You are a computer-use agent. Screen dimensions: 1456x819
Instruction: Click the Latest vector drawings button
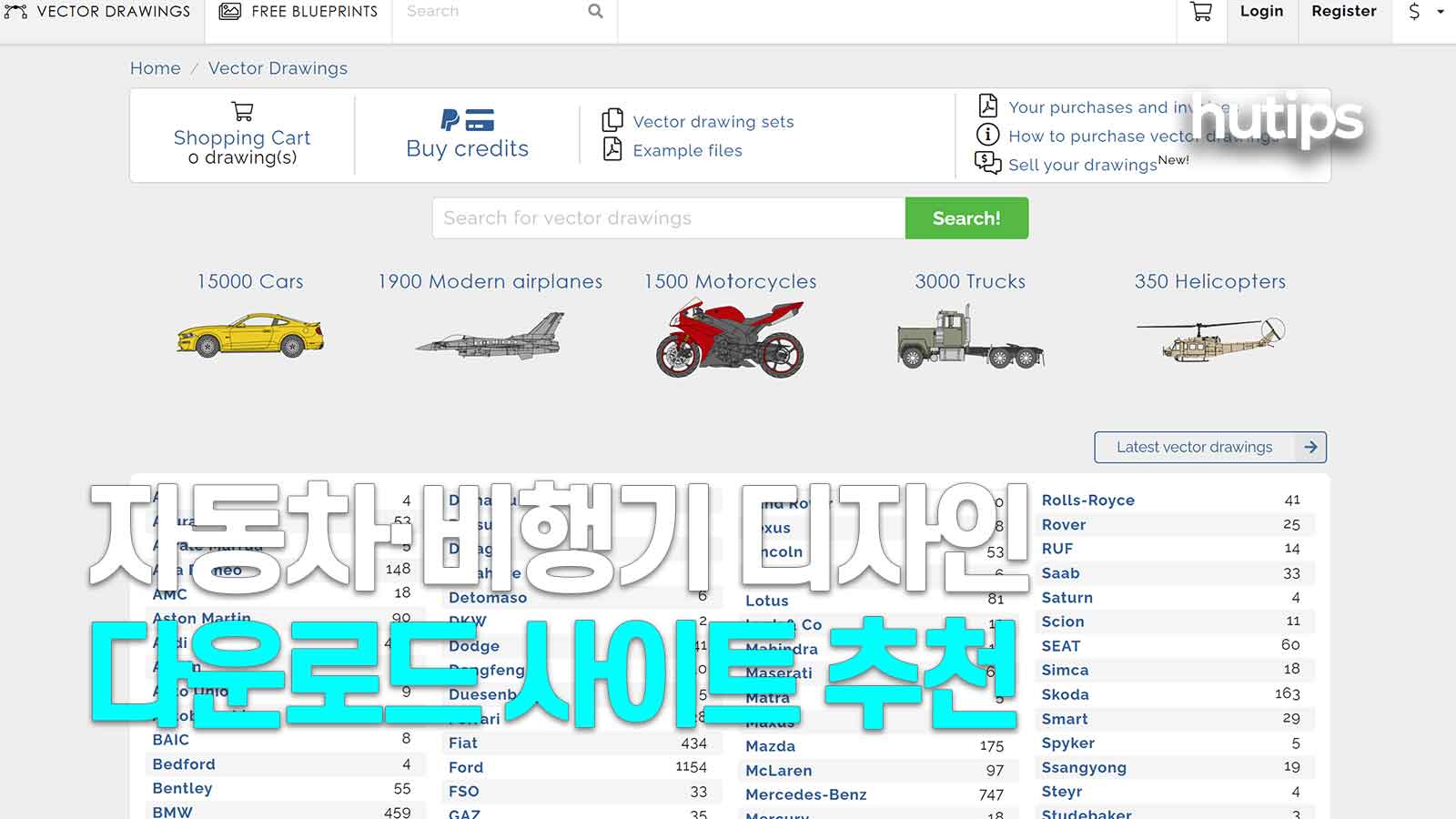pyautogui.click(x=1210, y=448)
